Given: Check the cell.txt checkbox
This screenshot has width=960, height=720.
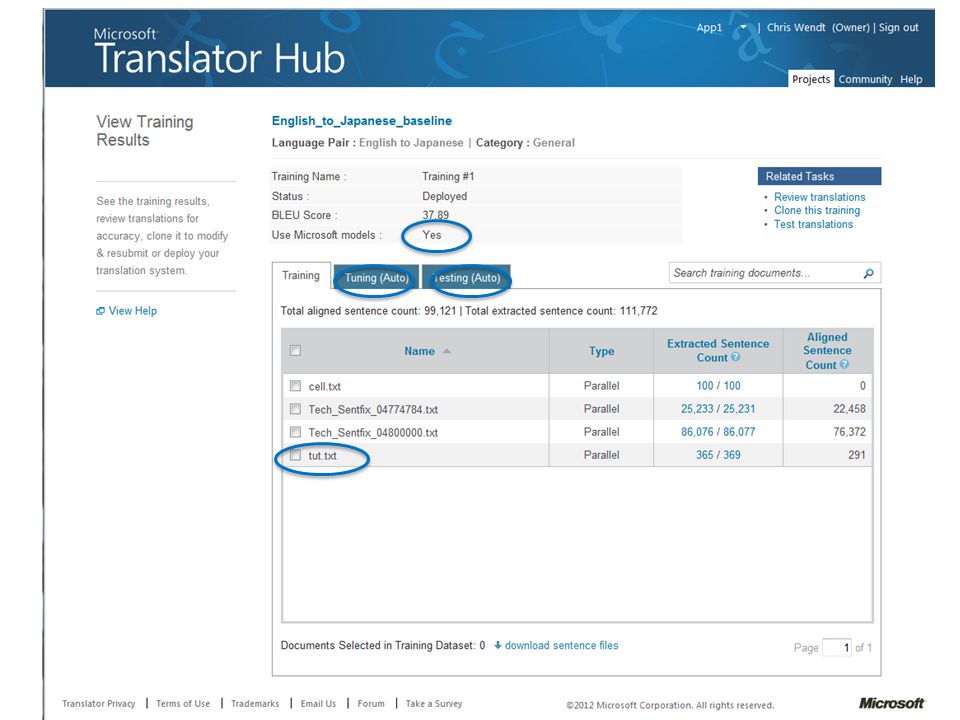Looking at the screenshot, I should (x=295, y=386).
